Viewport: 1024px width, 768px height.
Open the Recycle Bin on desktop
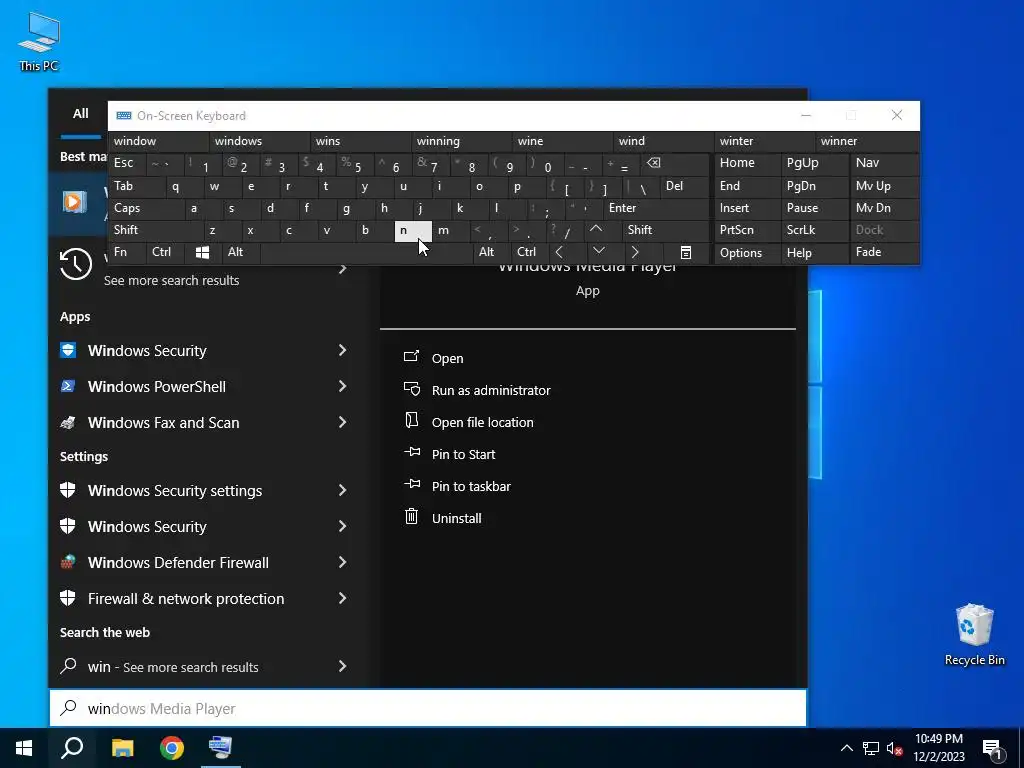pyautogui.click(x=974, y=635)
